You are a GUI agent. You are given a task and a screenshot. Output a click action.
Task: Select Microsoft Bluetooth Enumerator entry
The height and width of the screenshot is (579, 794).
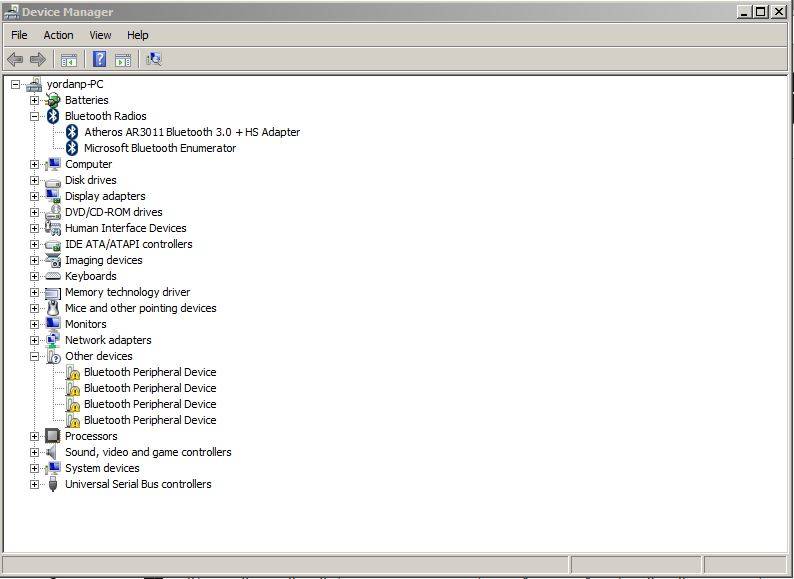pos(160,148)
